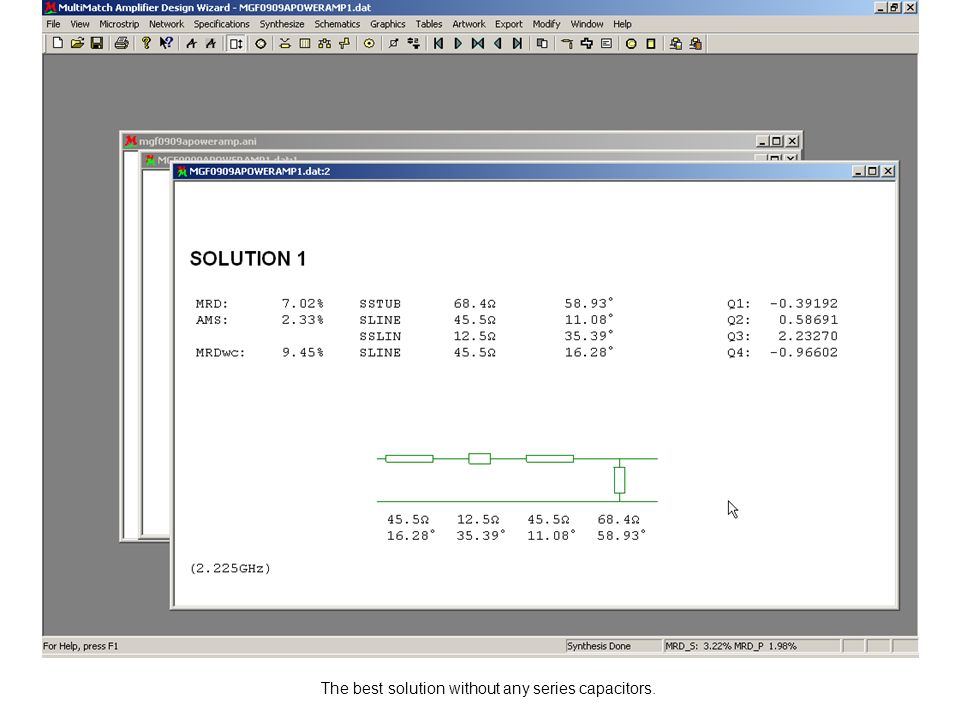Click the MRD_S 3.22% MRD_P 1.98% status entry
This screenshot has height=720, width=960.
[751, 646]
